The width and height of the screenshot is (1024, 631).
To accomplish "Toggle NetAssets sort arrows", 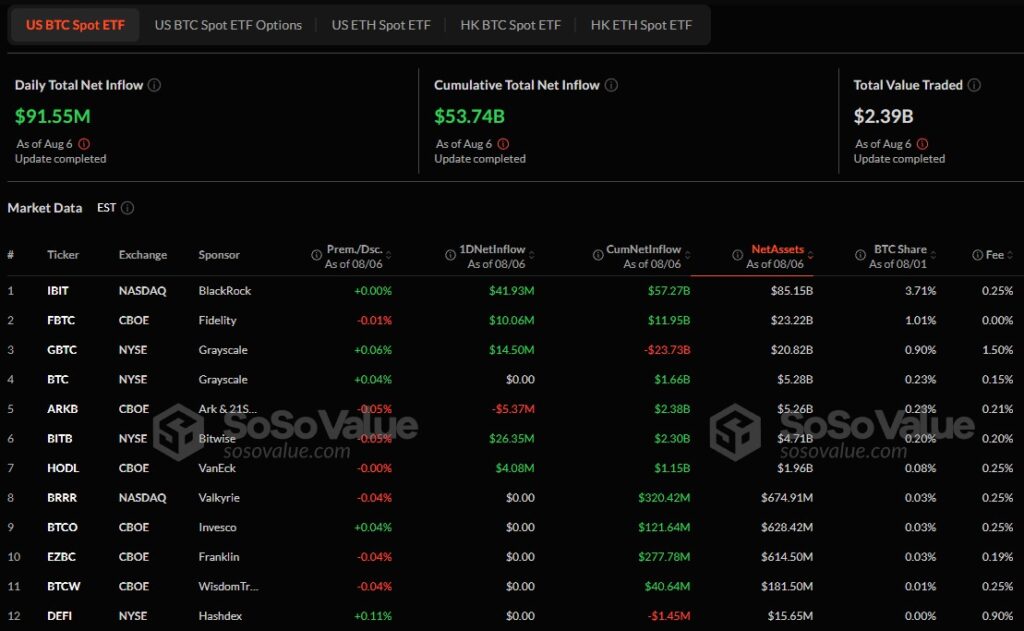I will (x=810, y=255).
